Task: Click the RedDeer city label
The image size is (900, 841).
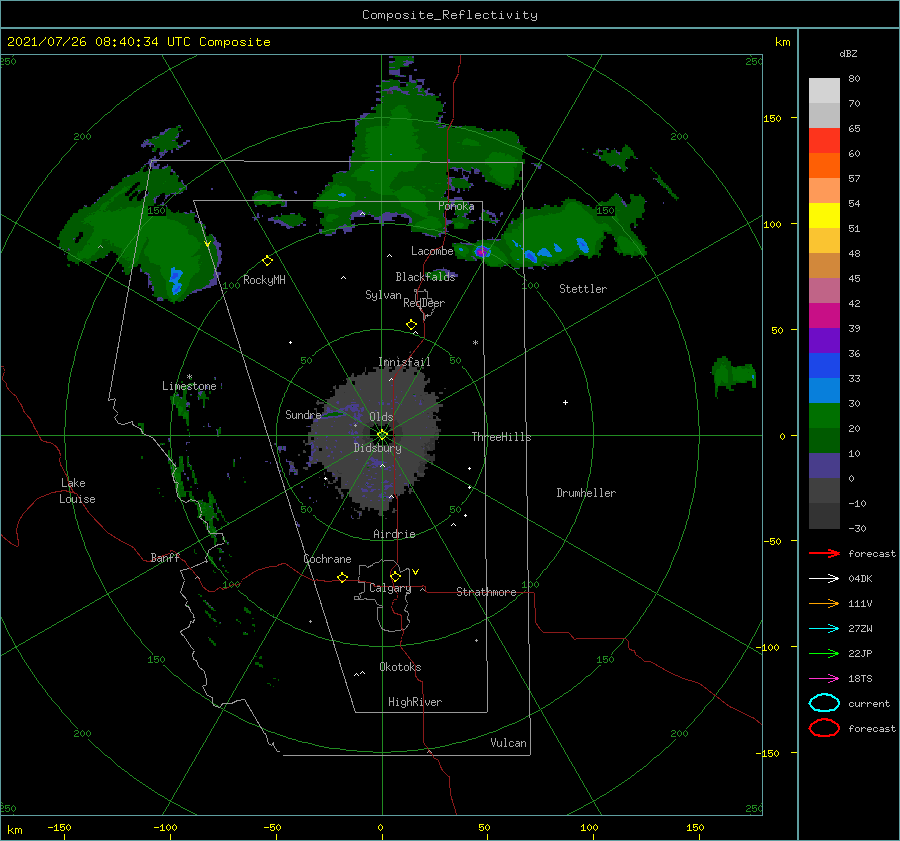Action: point(424,303)
